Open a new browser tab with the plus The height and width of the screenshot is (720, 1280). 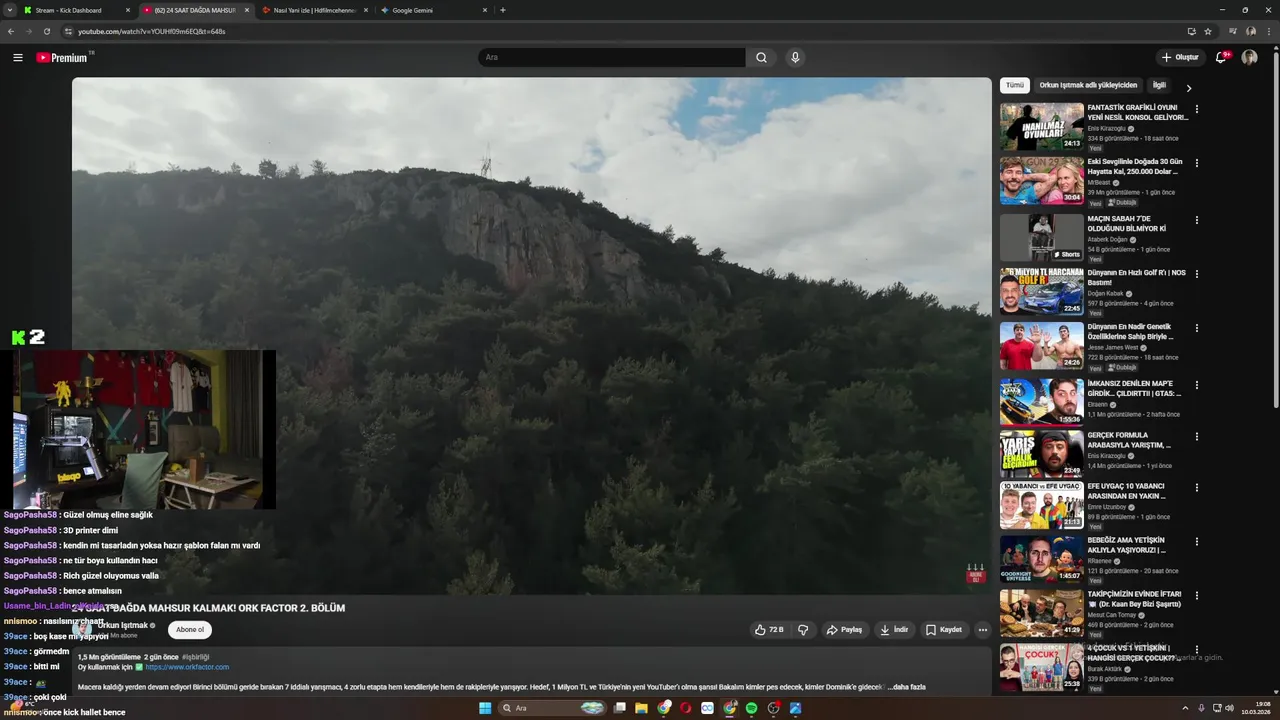[x=502, y=10]
